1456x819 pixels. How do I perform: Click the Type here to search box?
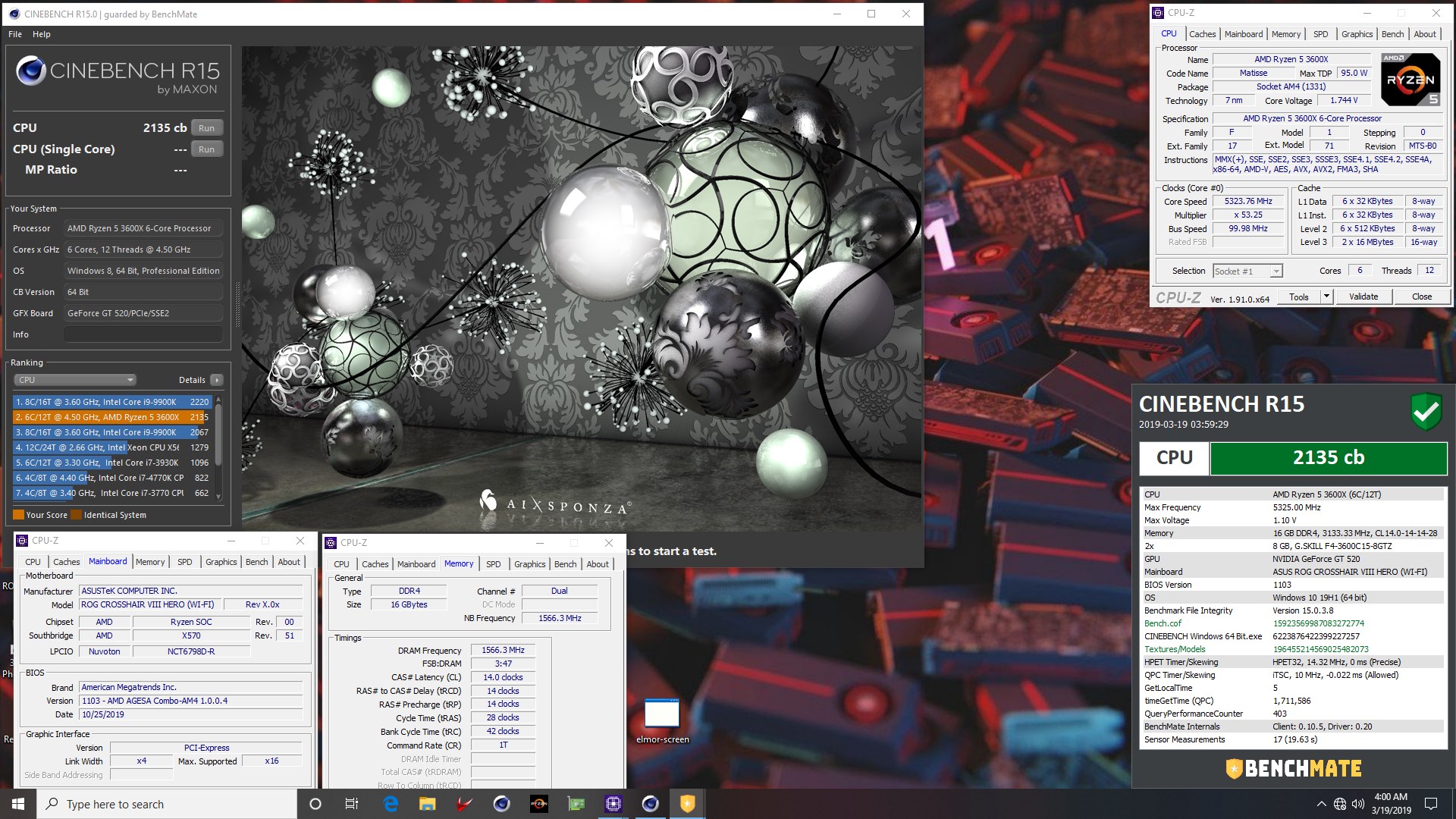(x=167, y=804)
